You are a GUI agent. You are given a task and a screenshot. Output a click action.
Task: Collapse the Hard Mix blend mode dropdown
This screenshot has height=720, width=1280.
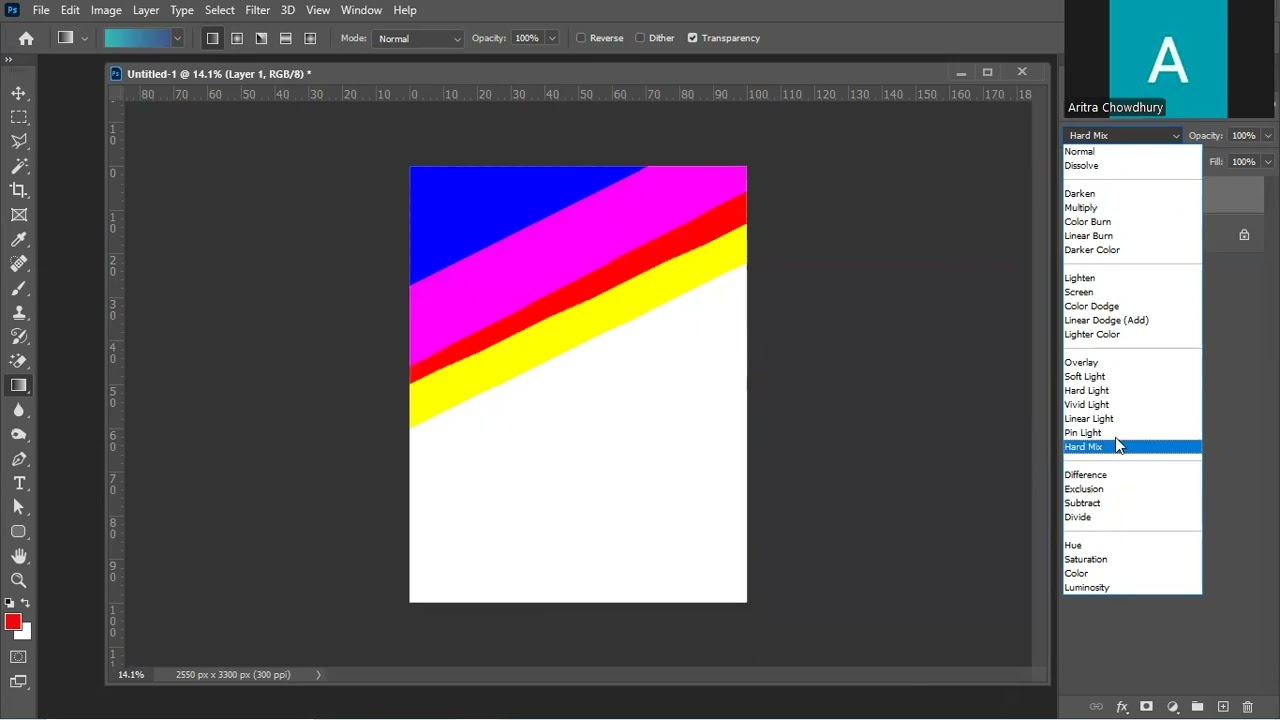(1122, 135)
